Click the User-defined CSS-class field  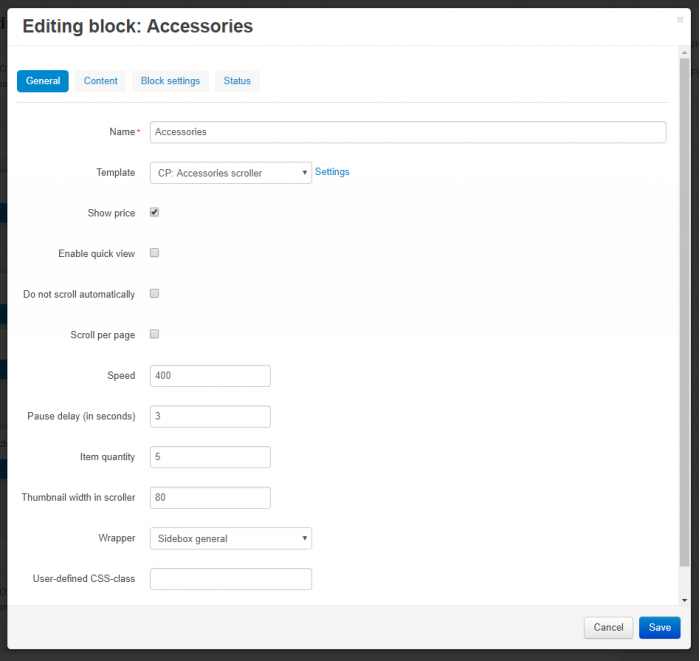(231, 579)
